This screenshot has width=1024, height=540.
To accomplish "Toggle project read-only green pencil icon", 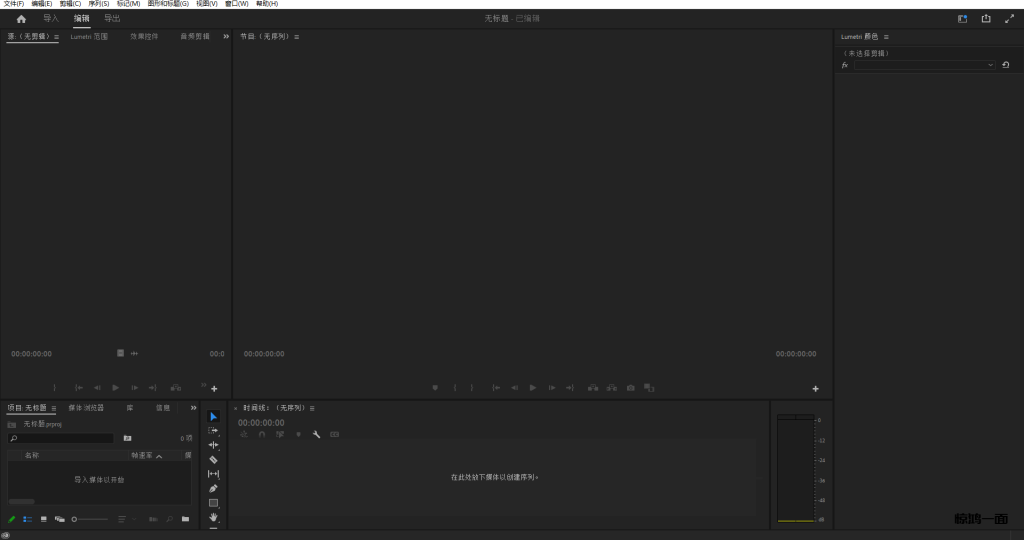I will 12,519.
